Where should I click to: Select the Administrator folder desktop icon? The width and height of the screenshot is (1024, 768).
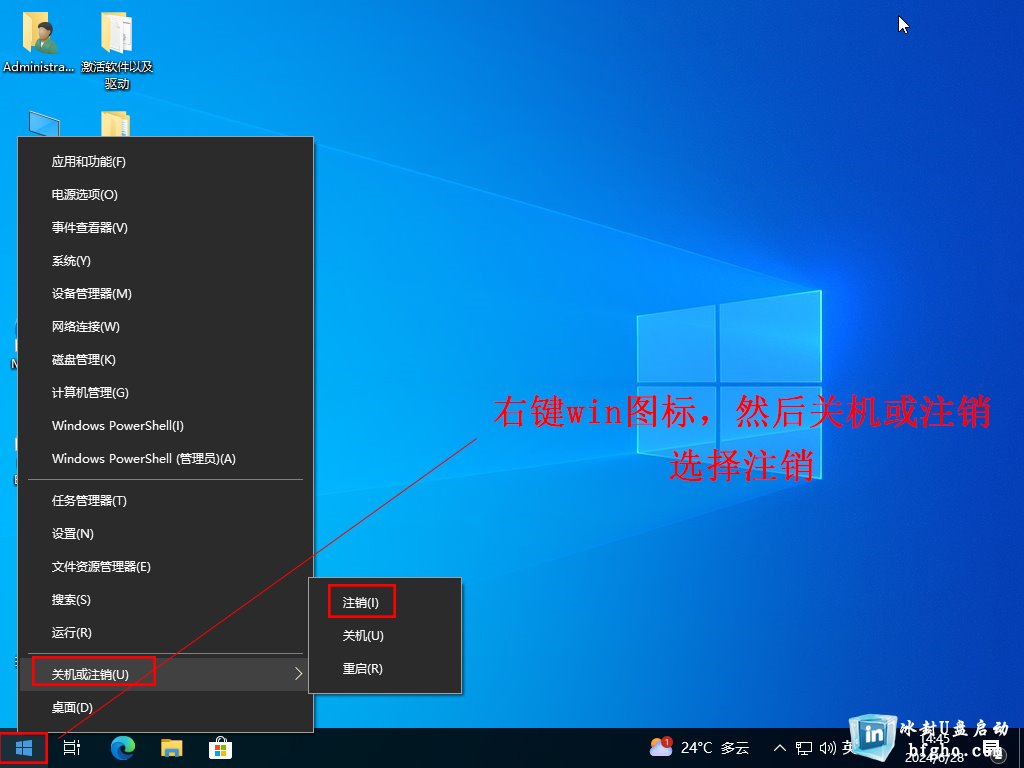click(39, 42)
